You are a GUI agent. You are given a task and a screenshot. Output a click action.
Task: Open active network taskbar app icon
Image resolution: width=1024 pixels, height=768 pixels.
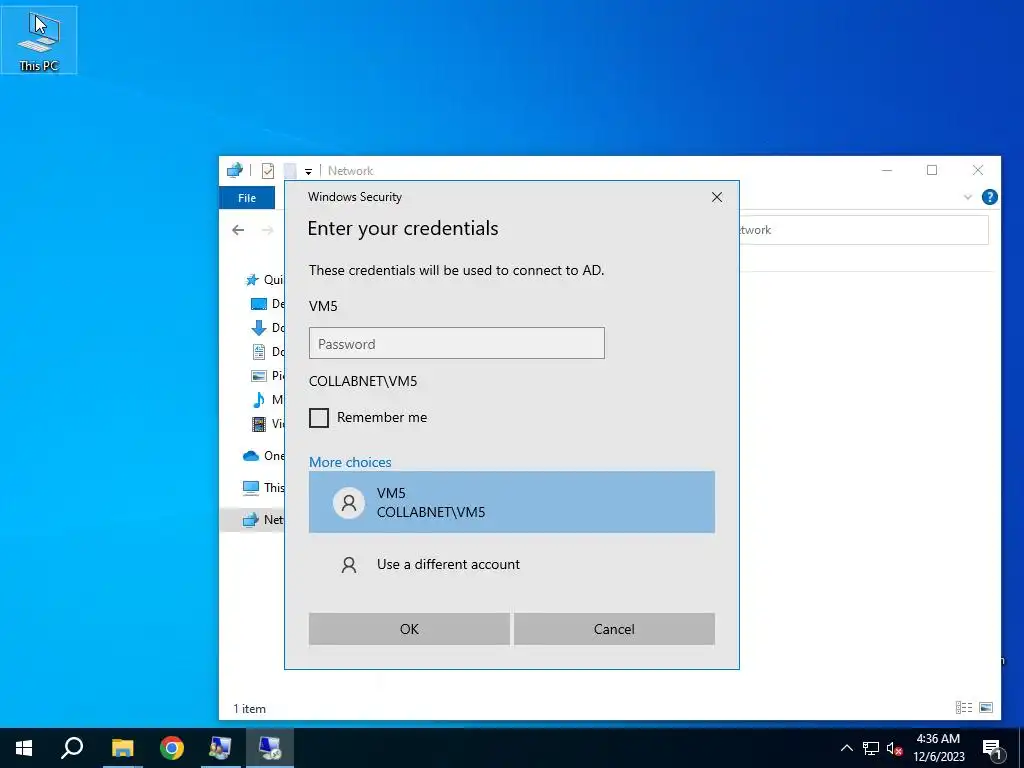[x=270, y=748]
